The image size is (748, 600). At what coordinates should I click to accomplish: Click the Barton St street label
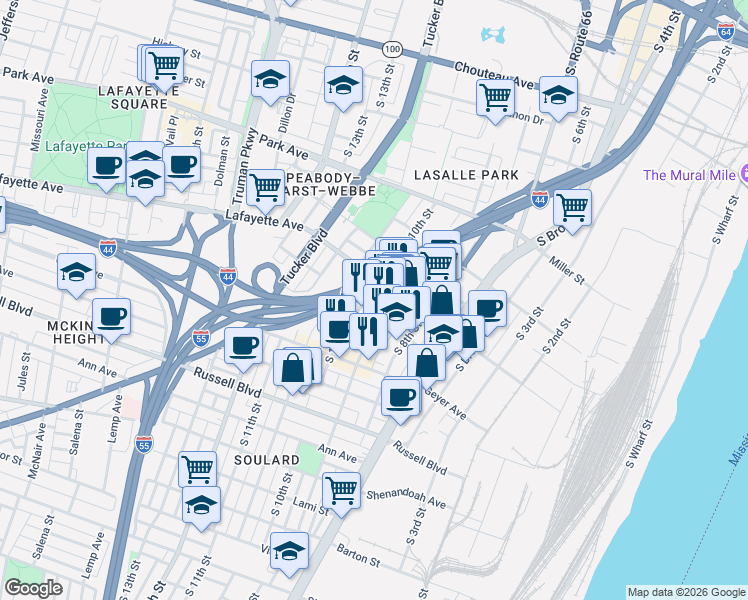pos(358,556)
